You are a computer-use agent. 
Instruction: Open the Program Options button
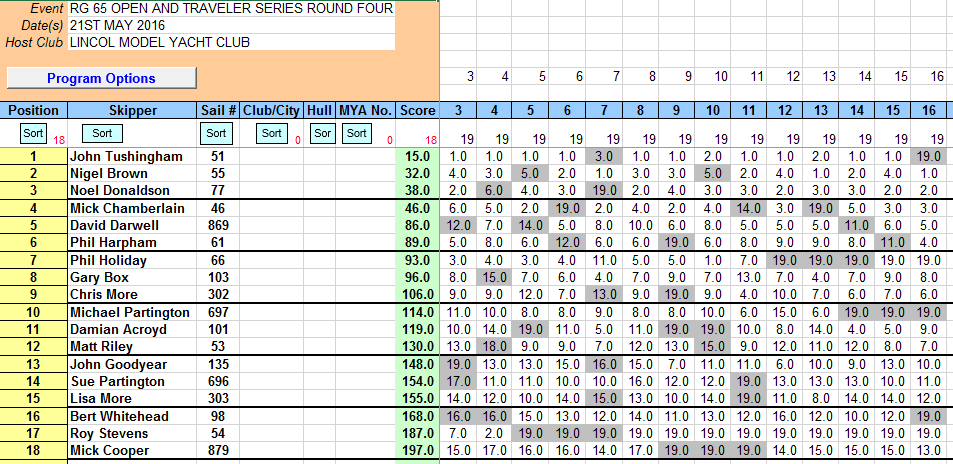tap(101, 78)
